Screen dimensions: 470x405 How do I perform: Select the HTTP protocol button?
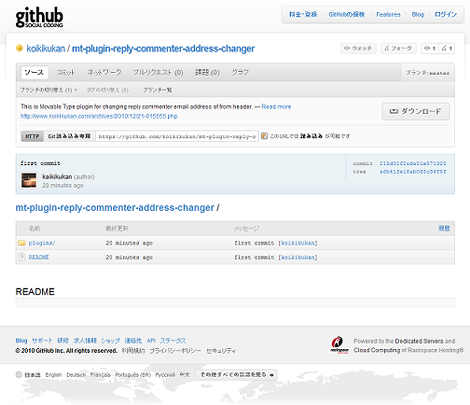point(32,136)
